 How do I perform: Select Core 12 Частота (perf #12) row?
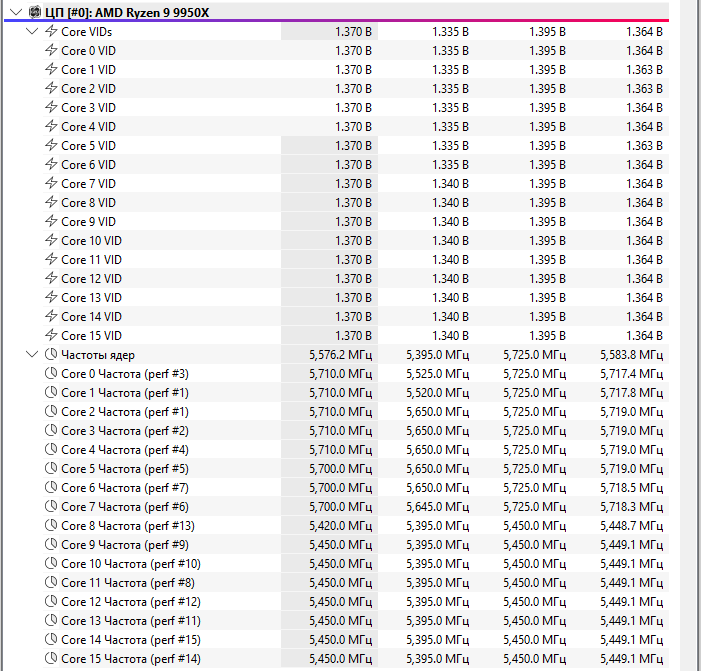pos(356,602)
